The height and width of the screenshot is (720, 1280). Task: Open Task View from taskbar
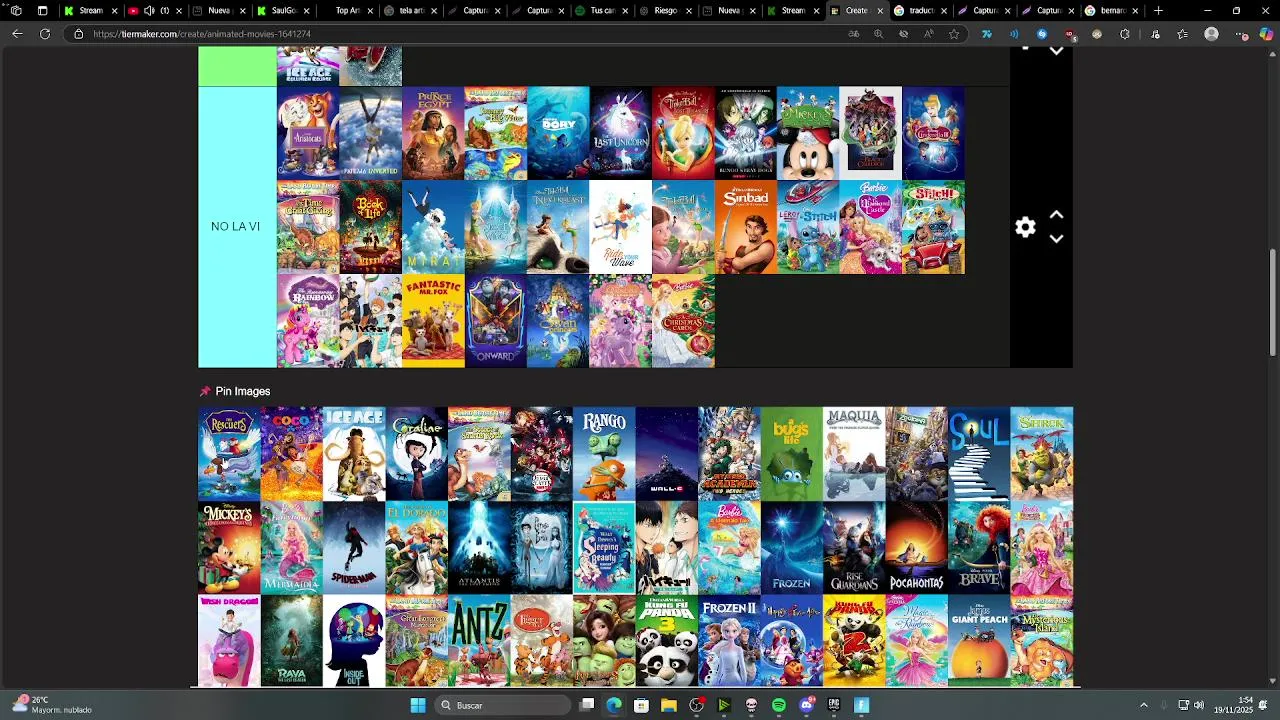587,705
